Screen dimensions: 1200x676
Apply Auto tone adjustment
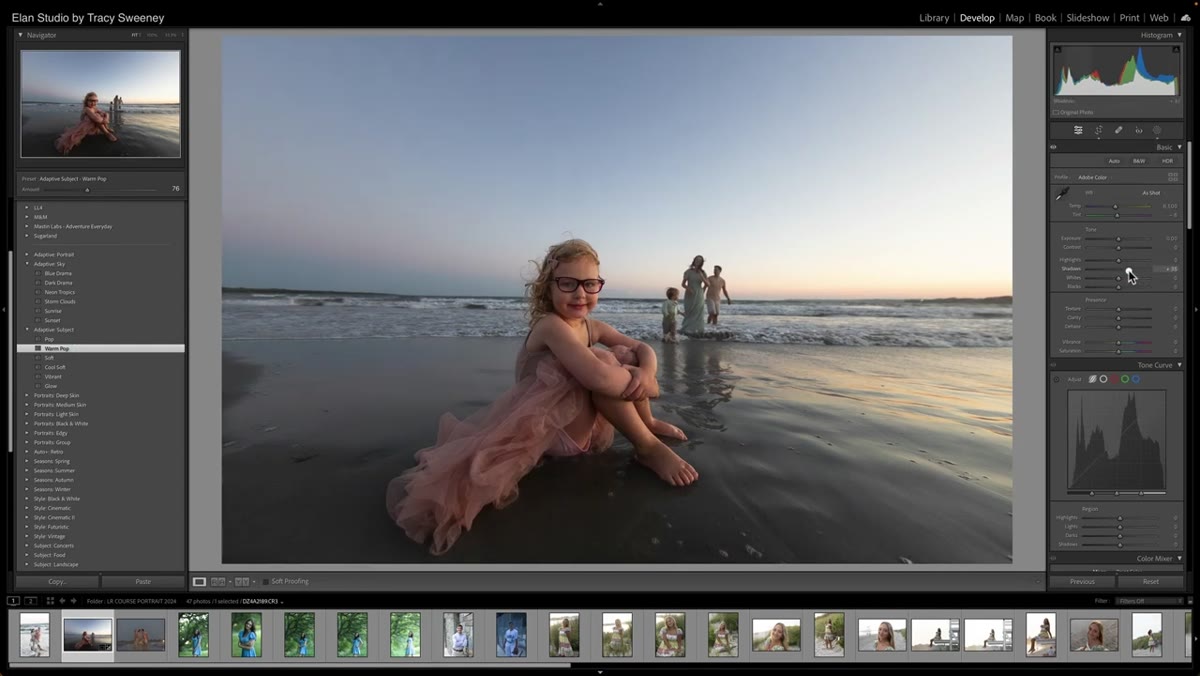(x=1114, y=161)
